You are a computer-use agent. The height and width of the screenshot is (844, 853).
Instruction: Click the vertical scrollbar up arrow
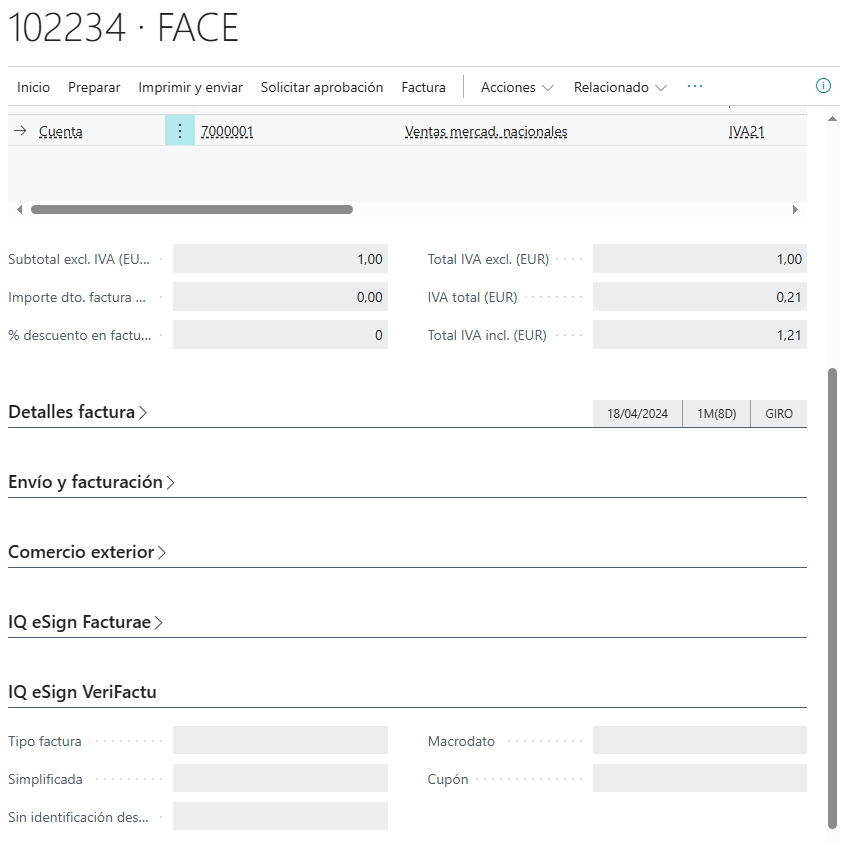tap(833, 119)
